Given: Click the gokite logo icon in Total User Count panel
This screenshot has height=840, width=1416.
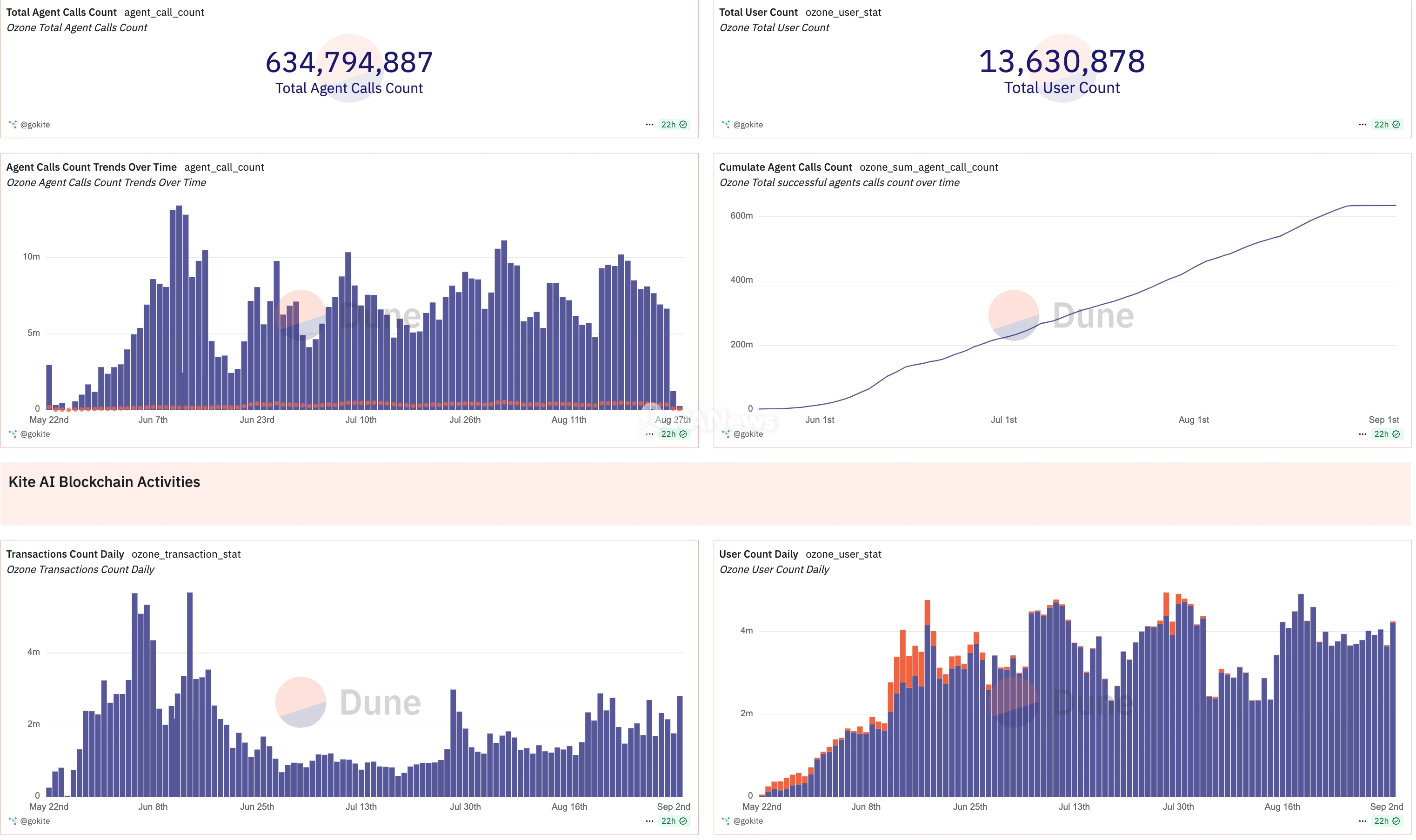Looking at the screenshot, I should [x=726, y=125].
